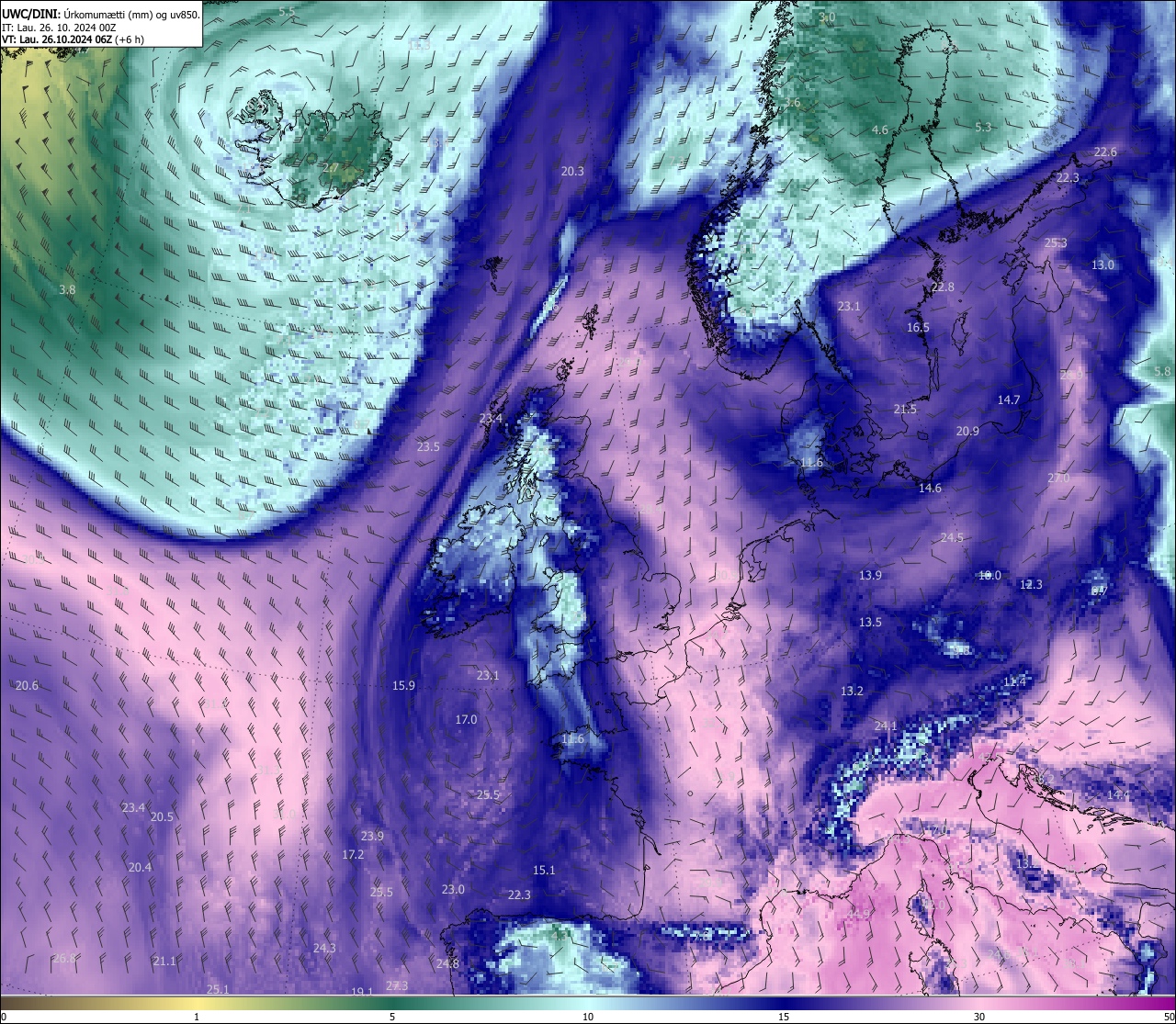Click the colour scale label 30

pos(979,1017)
